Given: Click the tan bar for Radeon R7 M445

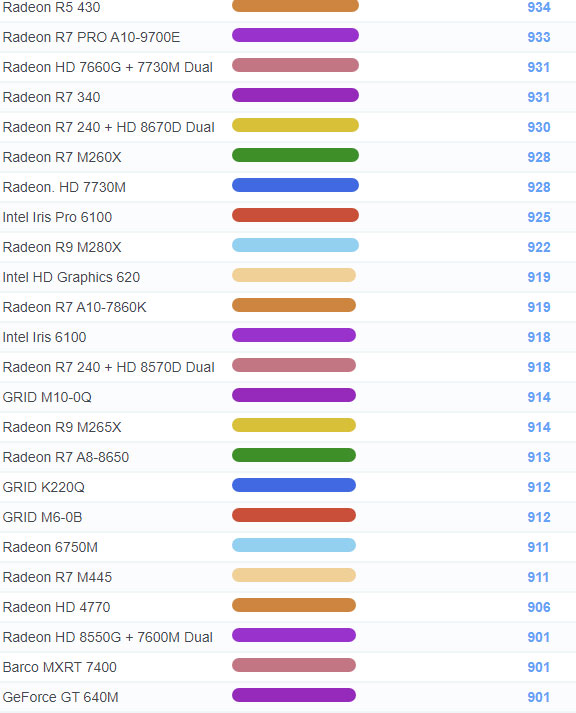Looking at the screenshot, I should pyautogui.click(x=294, y=575).
